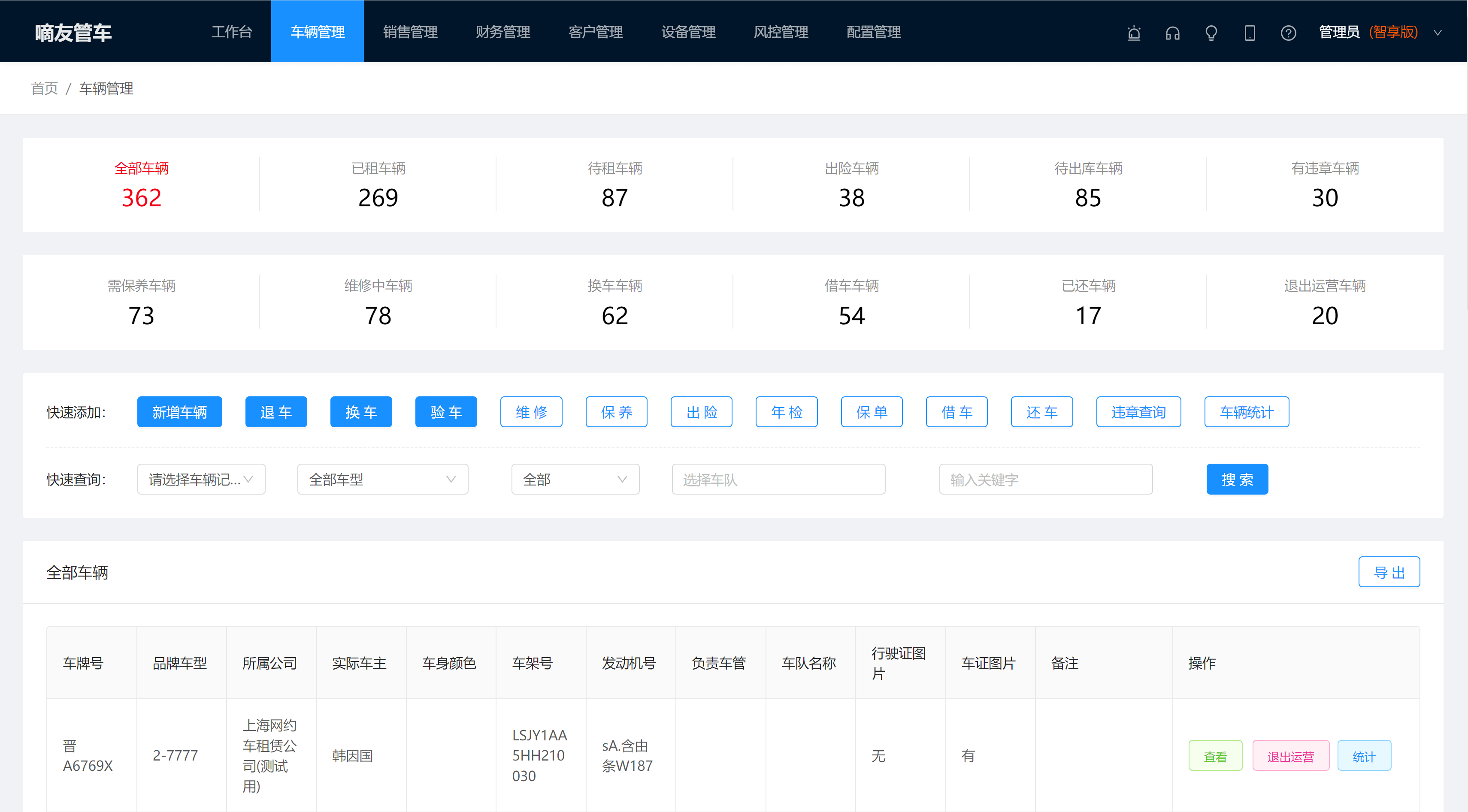Open 销售管理 menu

[410, 31]
